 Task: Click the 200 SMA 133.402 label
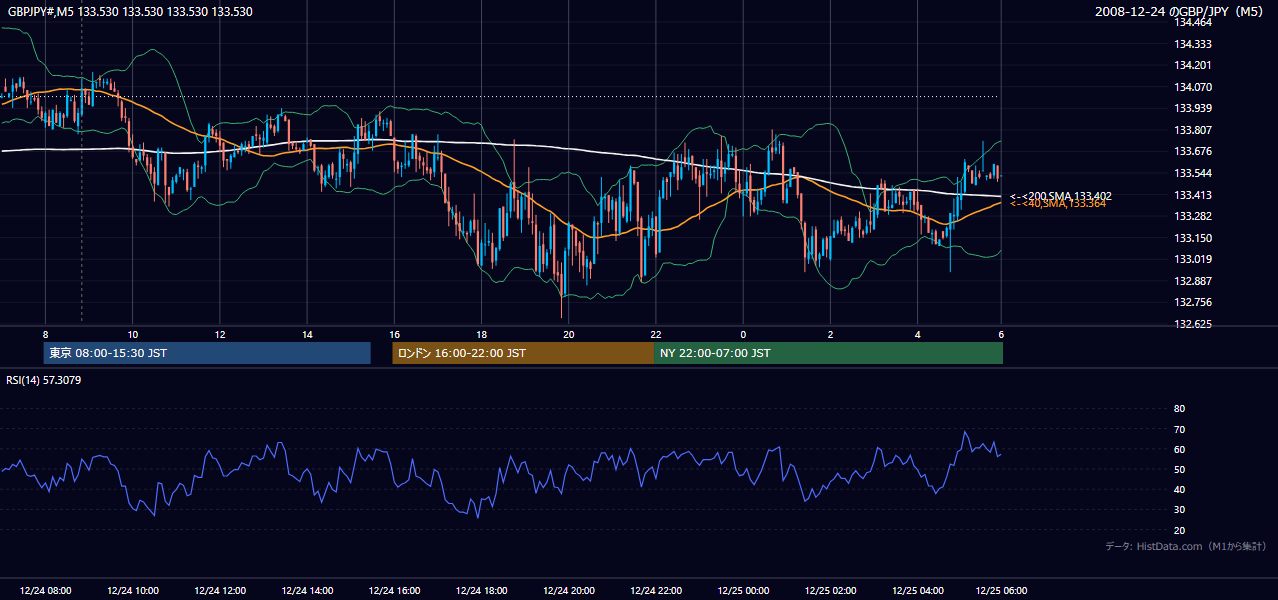(1061, 196)
